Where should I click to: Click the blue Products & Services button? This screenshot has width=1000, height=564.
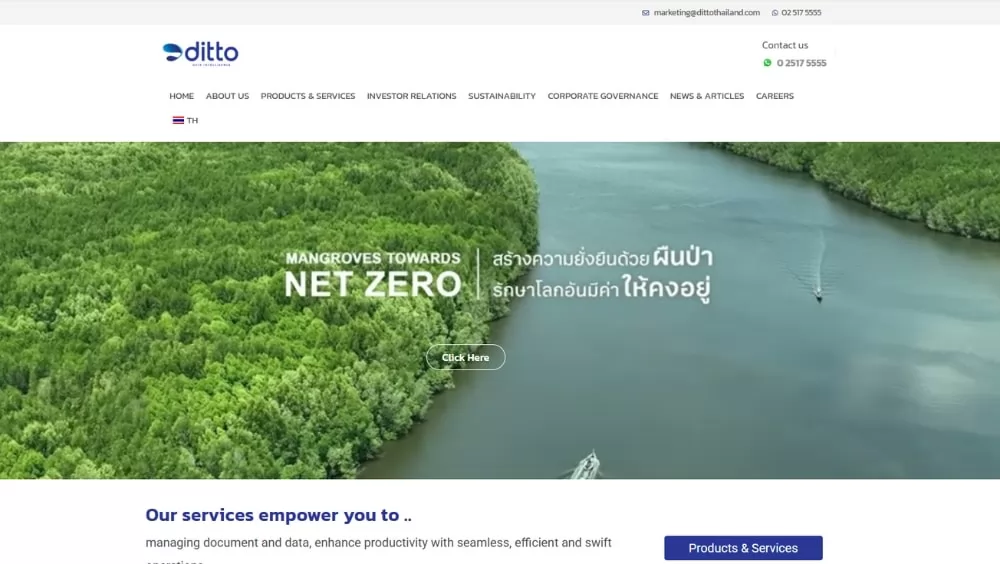743,548
